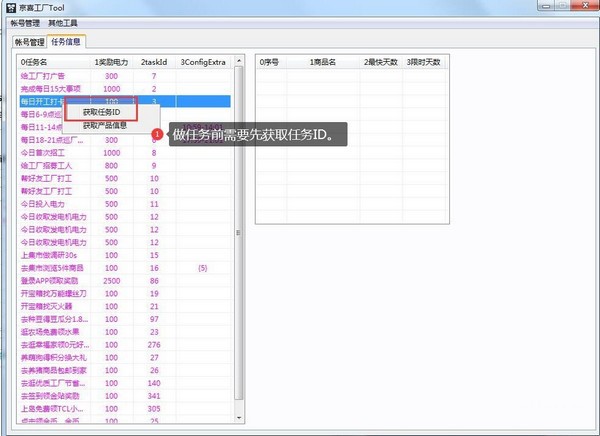Screen dimensions: 600x436
Task: Click the 3ConfigExtra column header
Action: pyautogui.click(x=203, y=62)
